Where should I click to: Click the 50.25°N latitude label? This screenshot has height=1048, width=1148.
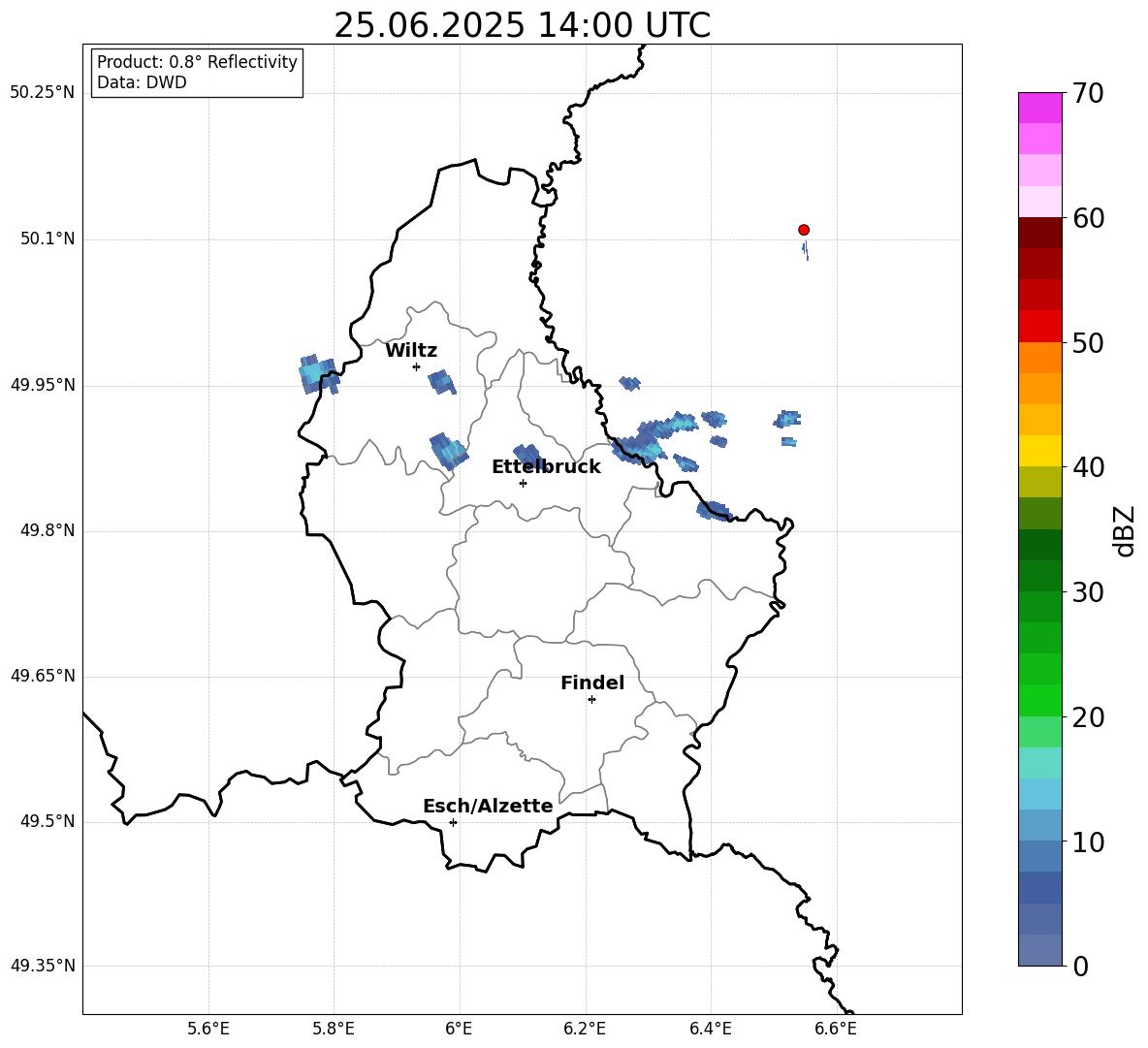click(x=43, y=93)
